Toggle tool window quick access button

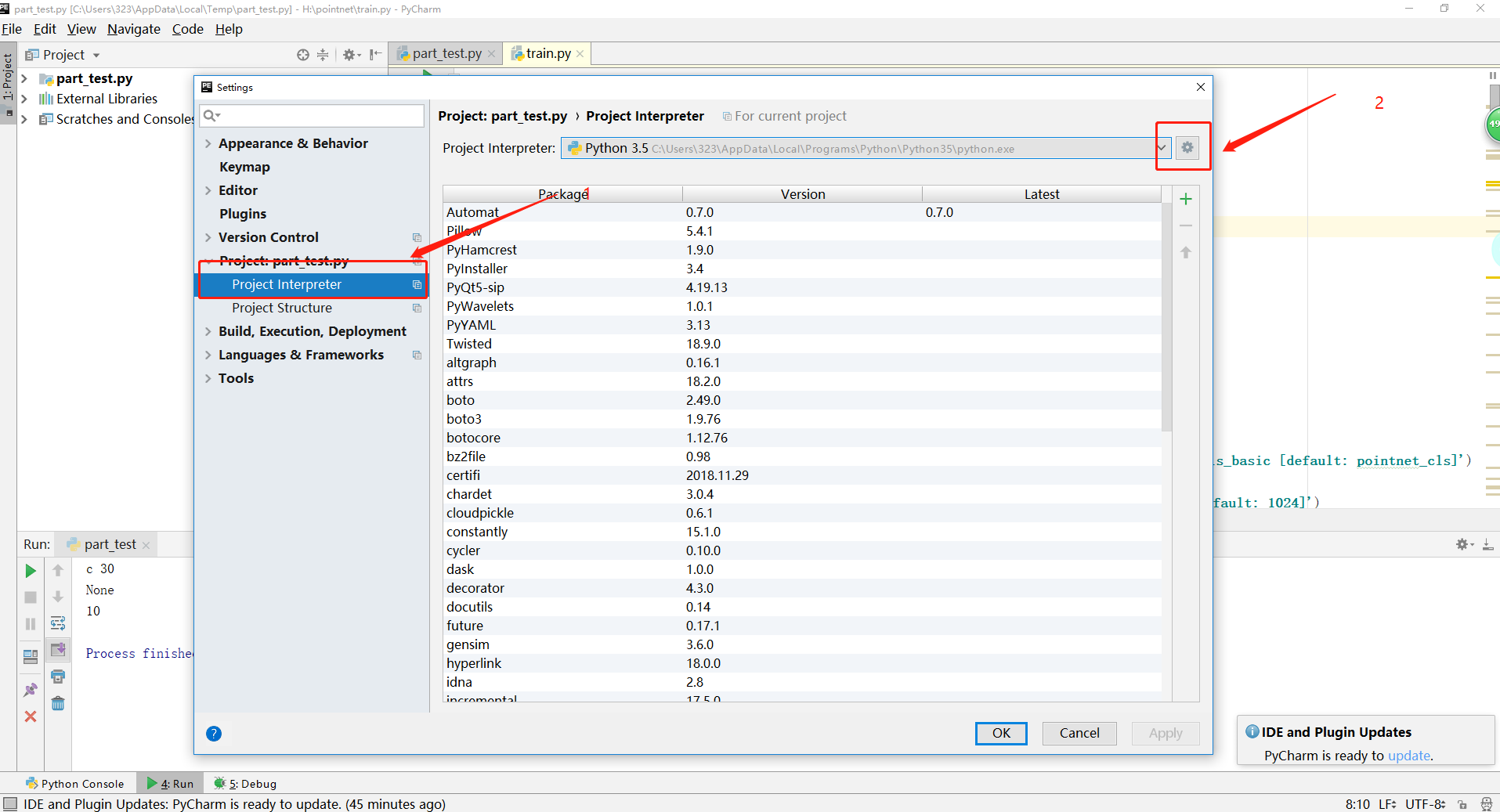(9, 804)
